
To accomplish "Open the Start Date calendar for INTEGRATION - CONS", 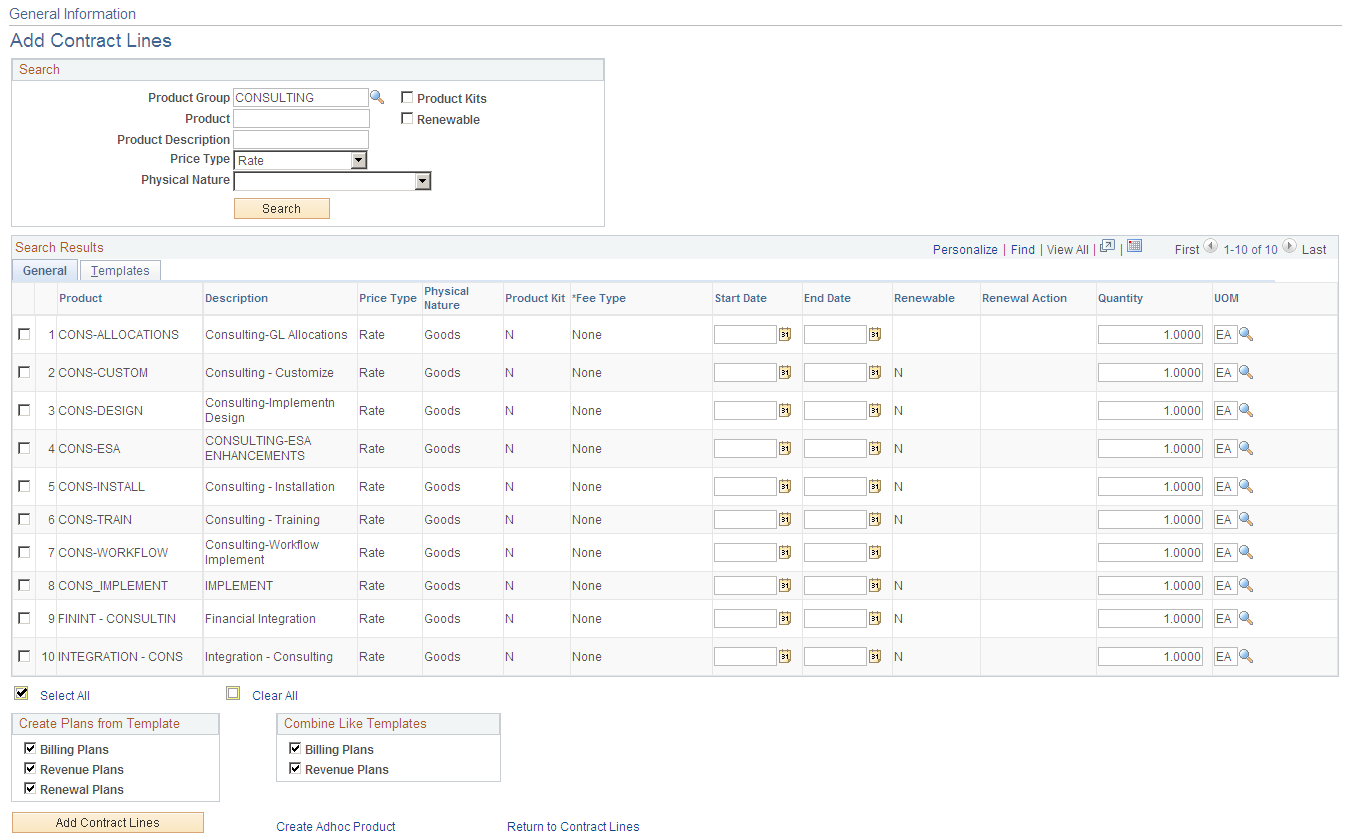I will pos(784,656).
